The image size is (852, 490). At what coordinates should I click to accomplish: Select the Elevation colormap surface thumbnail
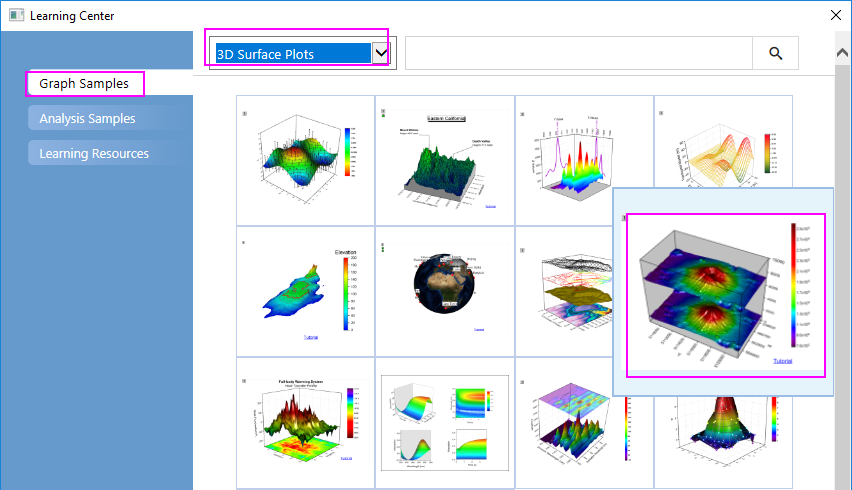305,291
